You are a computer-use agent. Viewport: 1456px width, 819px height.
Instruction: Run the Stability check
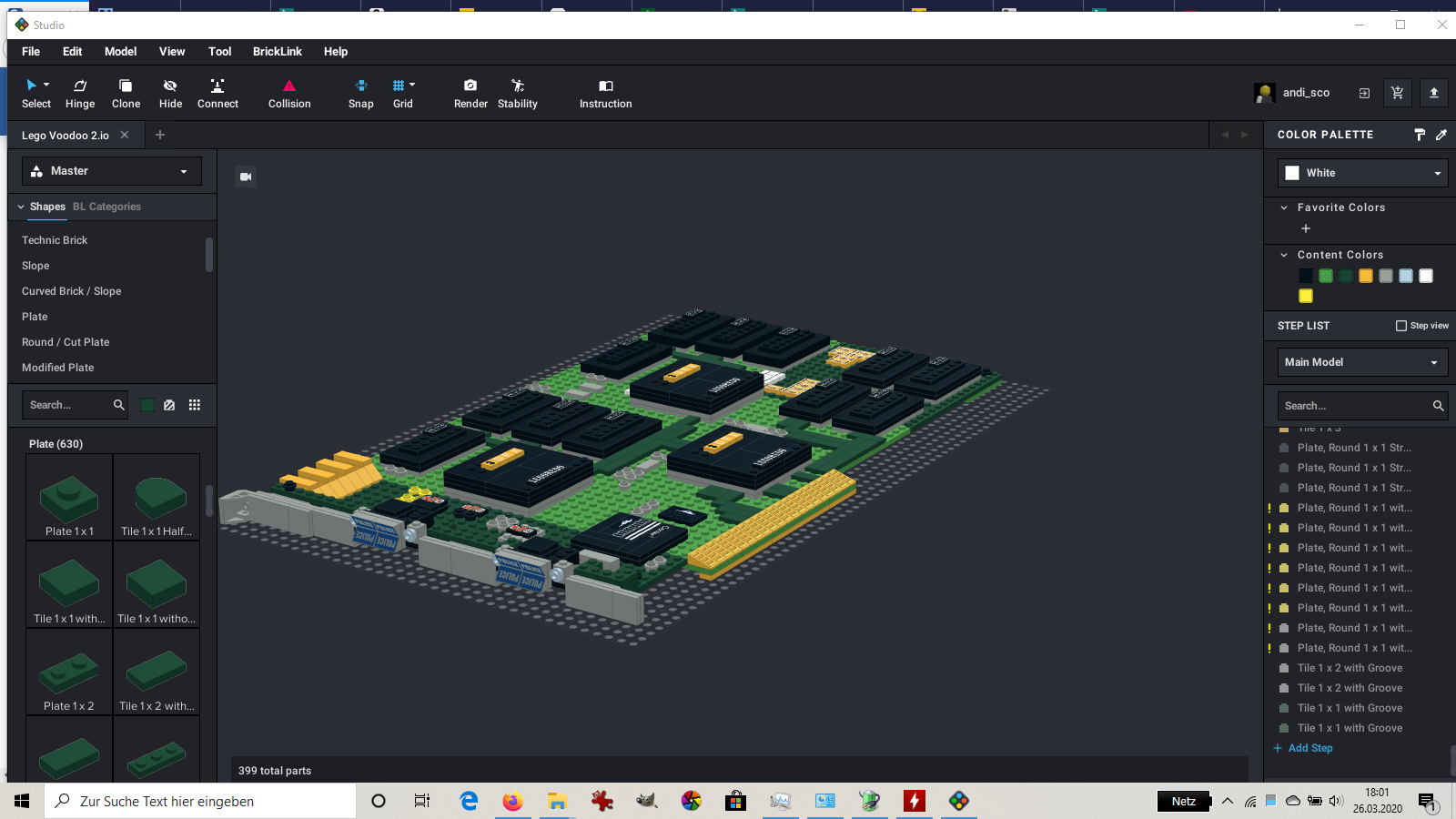pyautogui.click(x=517, y=93)
